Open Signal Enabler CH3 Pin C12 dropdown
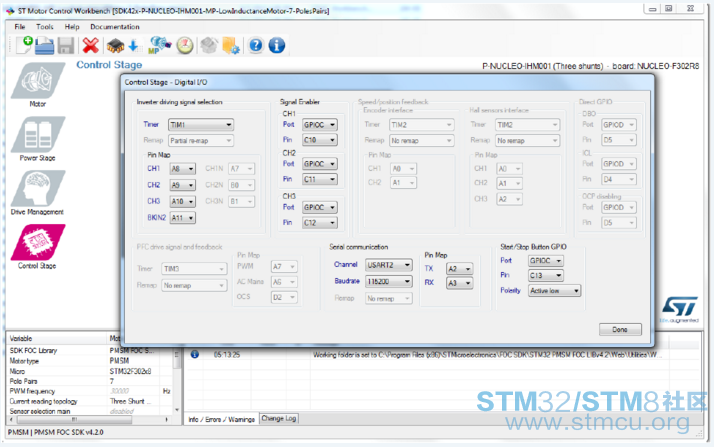 click(x=320, y=223)
